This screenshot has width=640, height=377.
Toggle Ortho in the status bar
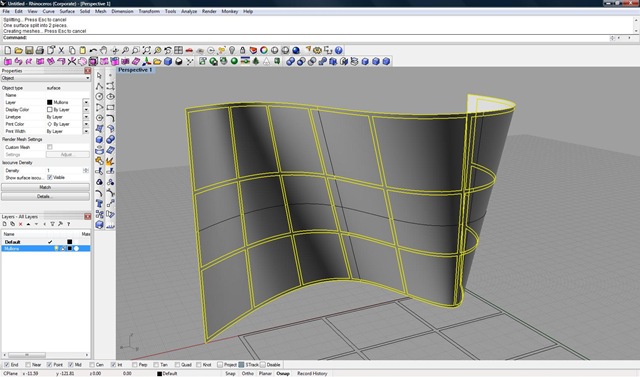[x=247, y=373]
